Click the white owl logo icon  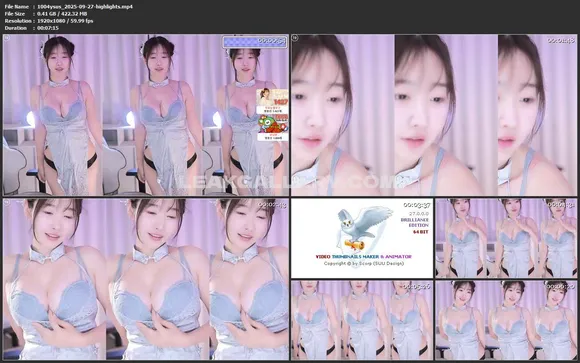tap(364, 228)
